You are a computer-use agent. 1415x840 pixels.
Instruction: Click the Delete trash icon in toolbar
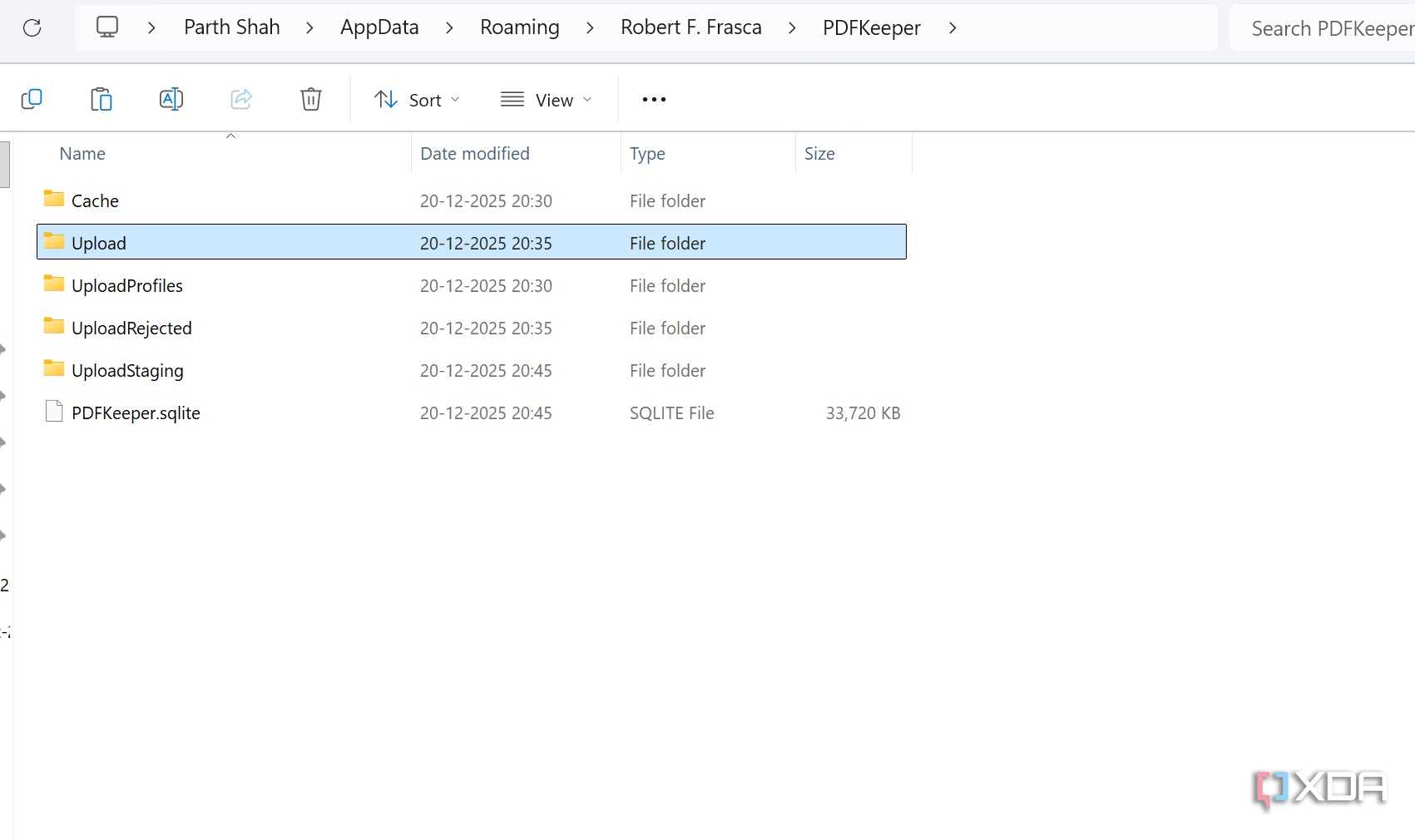[311, 100]
